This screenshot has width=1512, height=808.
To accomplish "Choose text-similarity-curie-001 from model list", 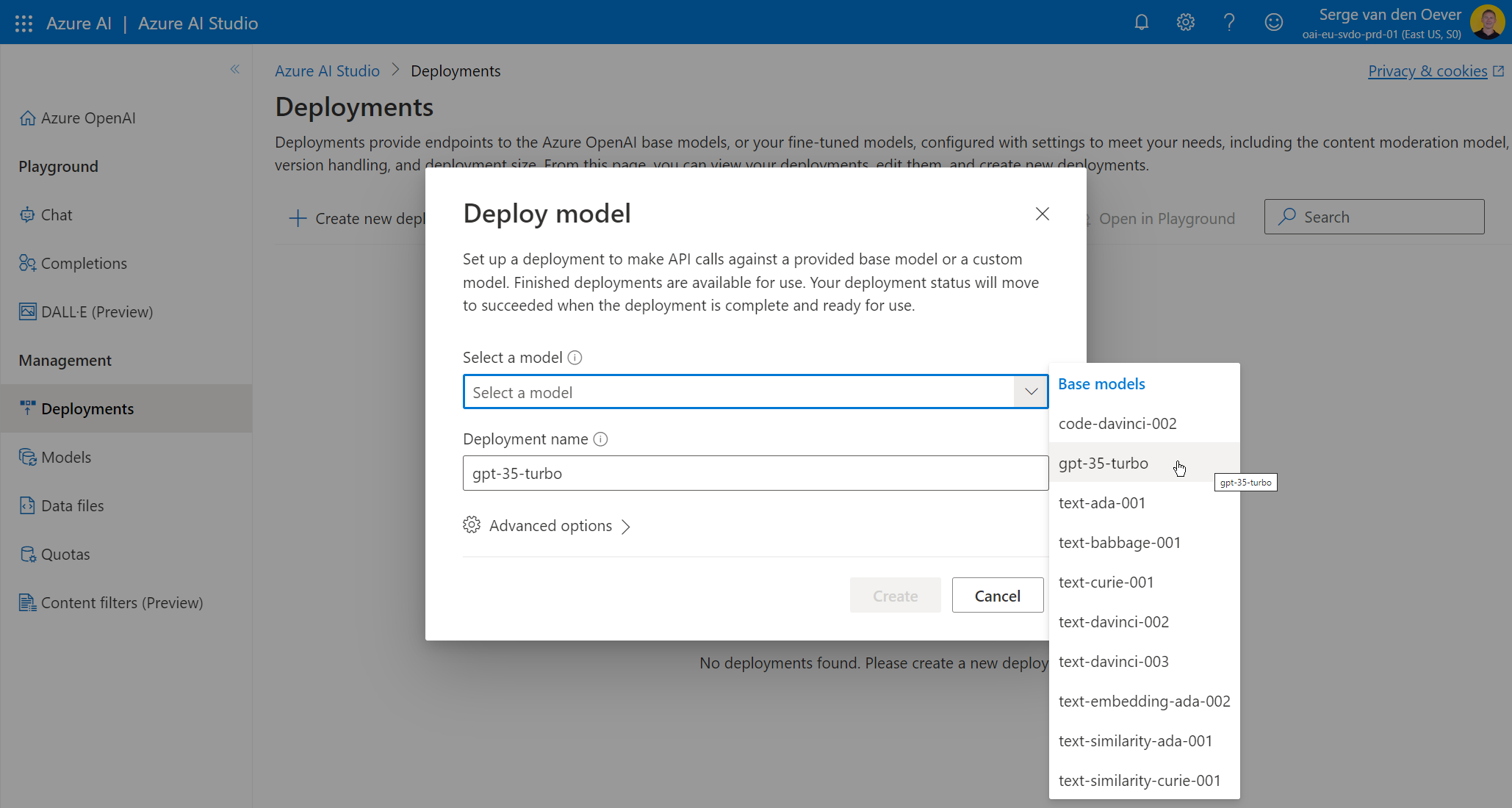I will [1144, 780].
